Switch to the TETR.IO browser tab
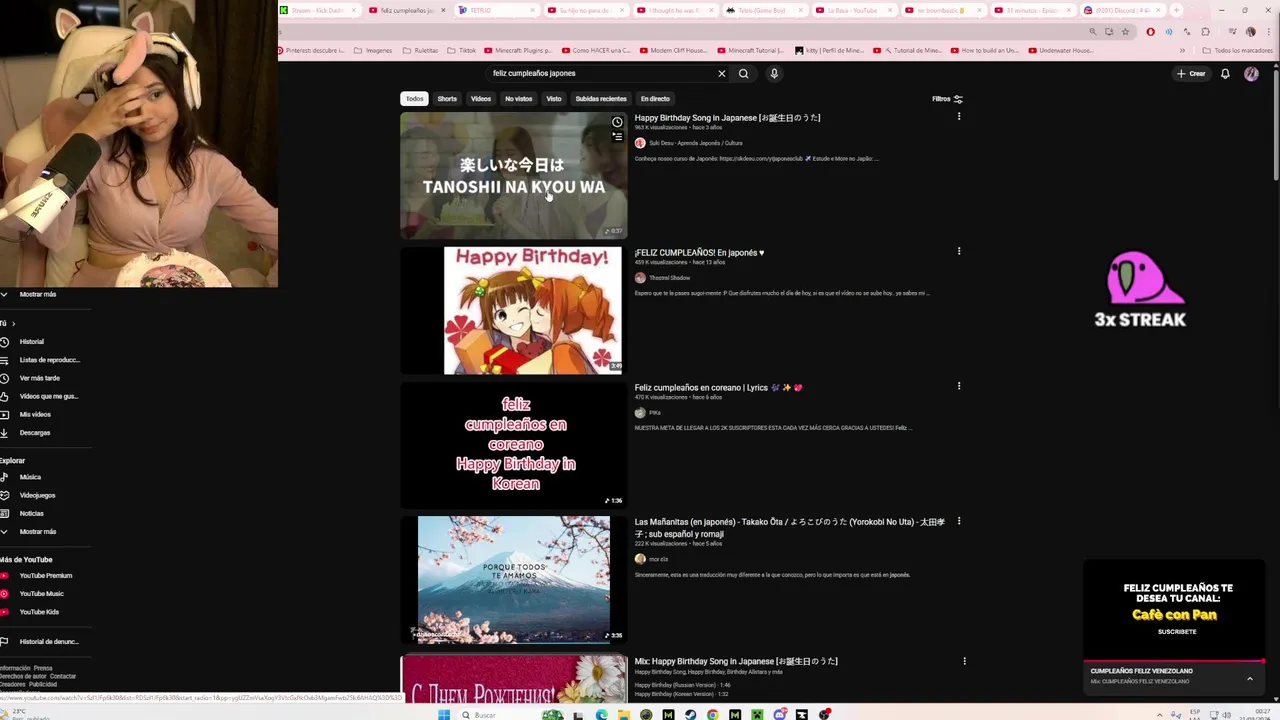Image resolution: width=1280 pixels, height=720 pixels. click(x=496, y=10)
